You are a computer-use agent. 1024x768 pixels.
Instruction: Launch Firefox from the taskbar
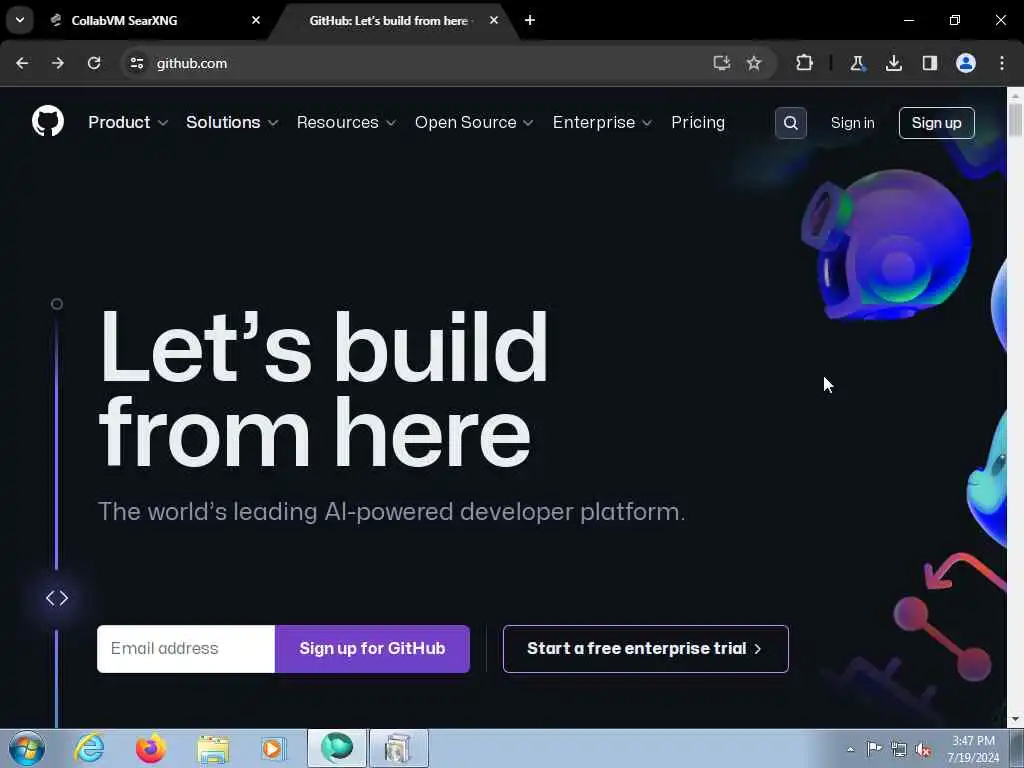(x=150, y=748)
